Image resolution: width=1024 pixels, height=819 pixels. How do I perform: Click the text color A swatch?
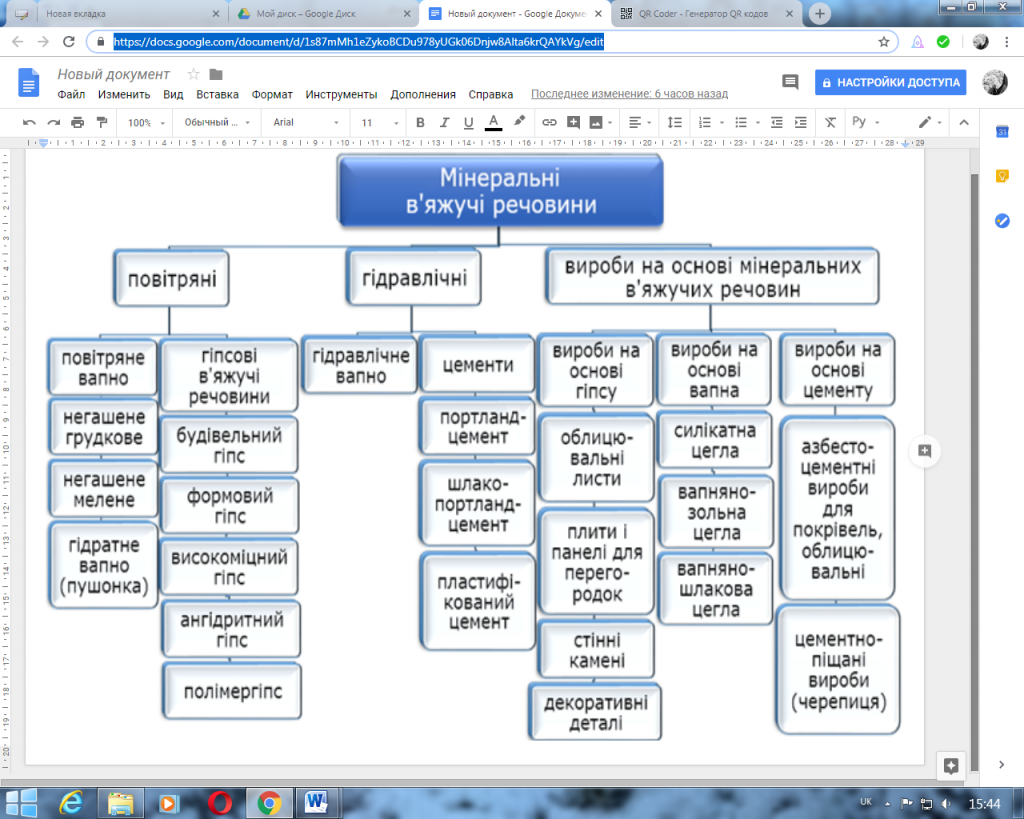[x=493, y=122]
